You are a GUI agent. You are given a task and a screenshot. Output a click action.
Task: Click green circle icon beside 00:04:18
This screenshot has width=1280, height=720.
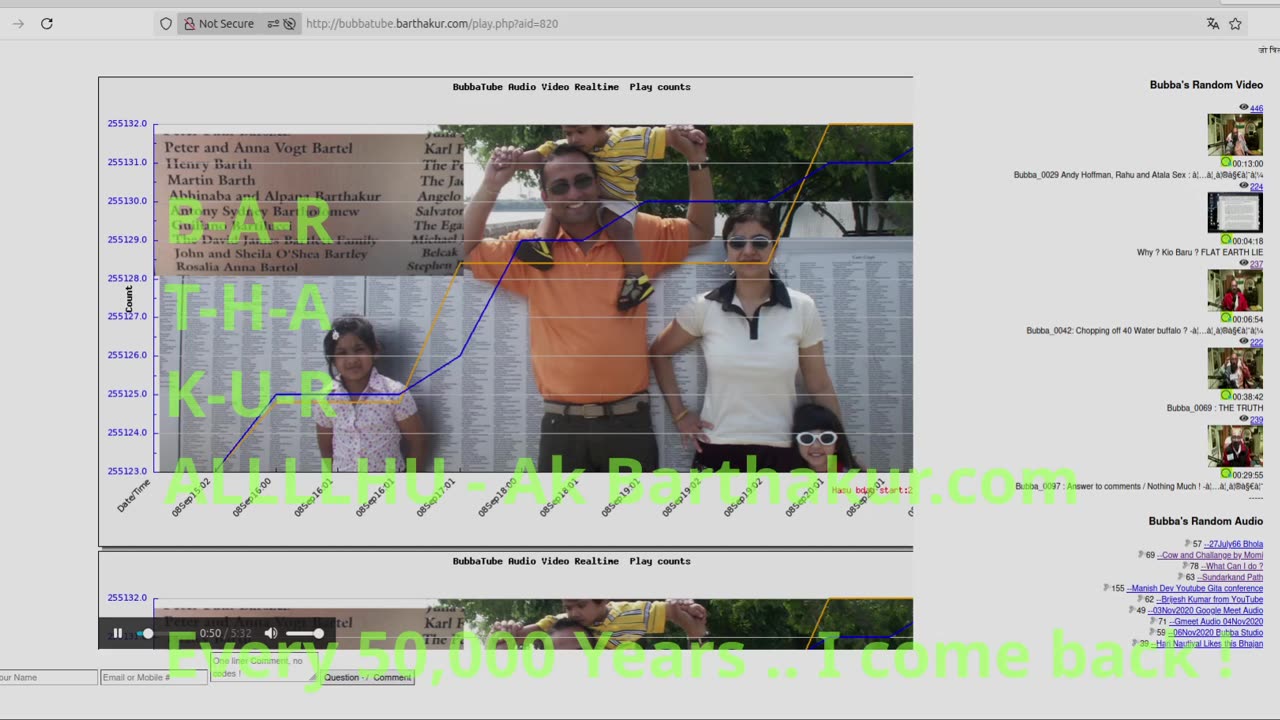pos(1226,240)
